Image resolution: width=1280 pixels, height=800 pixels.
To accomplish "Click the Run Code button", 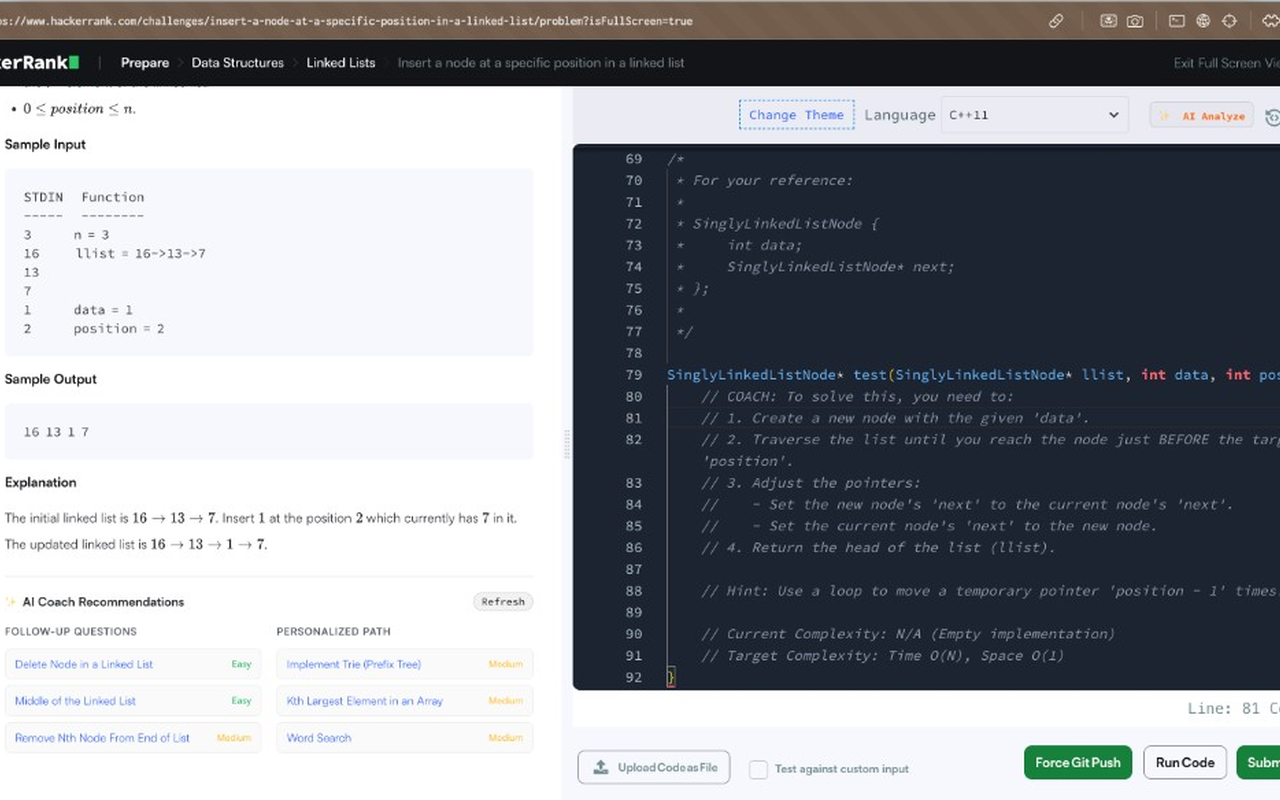I will 1185,763.
